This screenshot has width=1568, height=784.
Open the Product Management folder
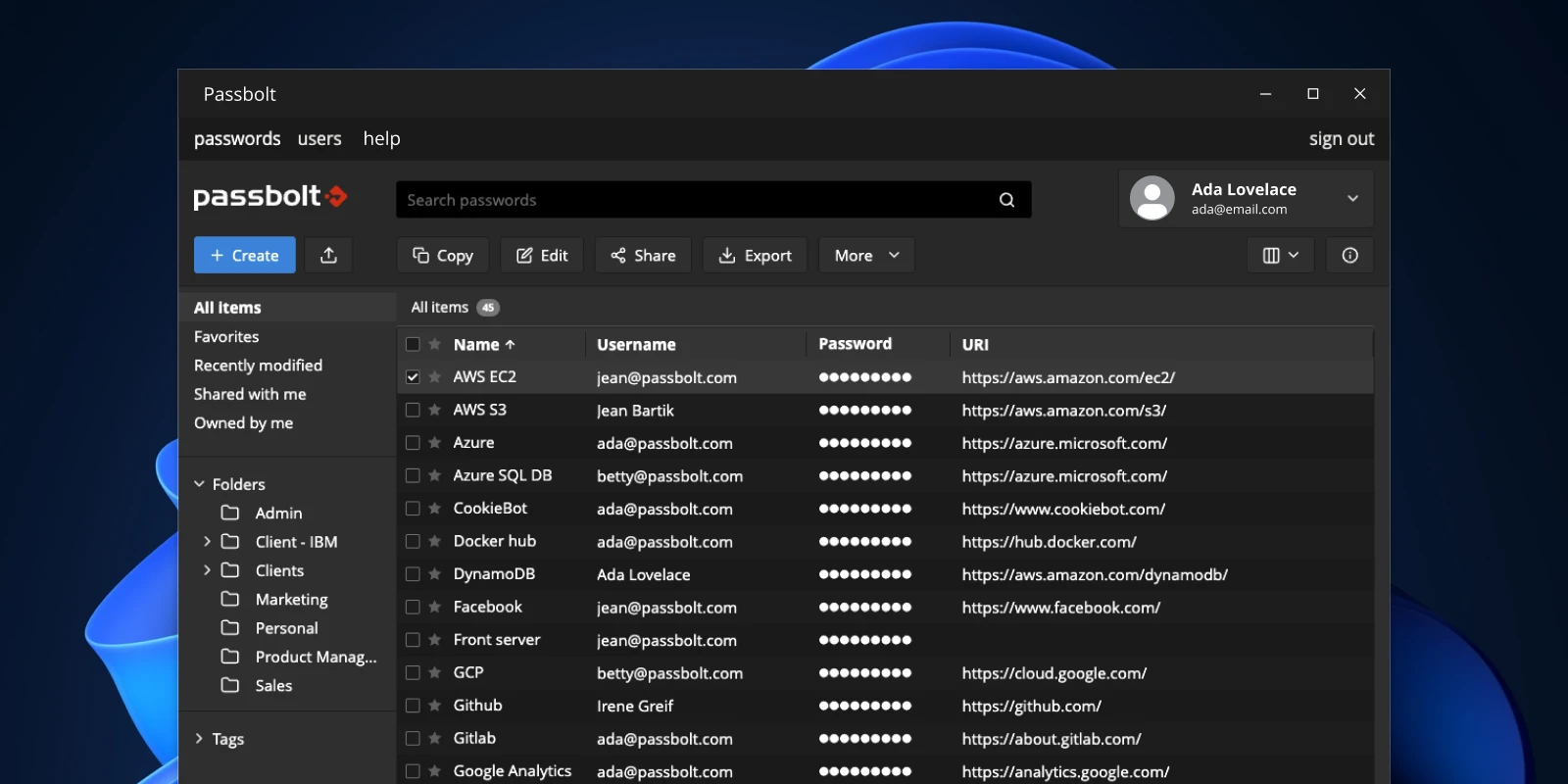[x=316, y=657]
